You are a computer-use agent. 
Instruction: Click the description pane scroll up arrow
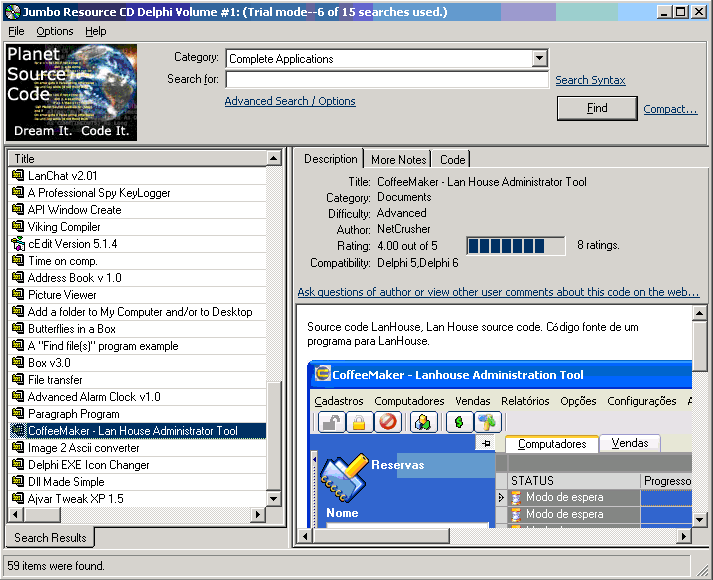point(699,313)
